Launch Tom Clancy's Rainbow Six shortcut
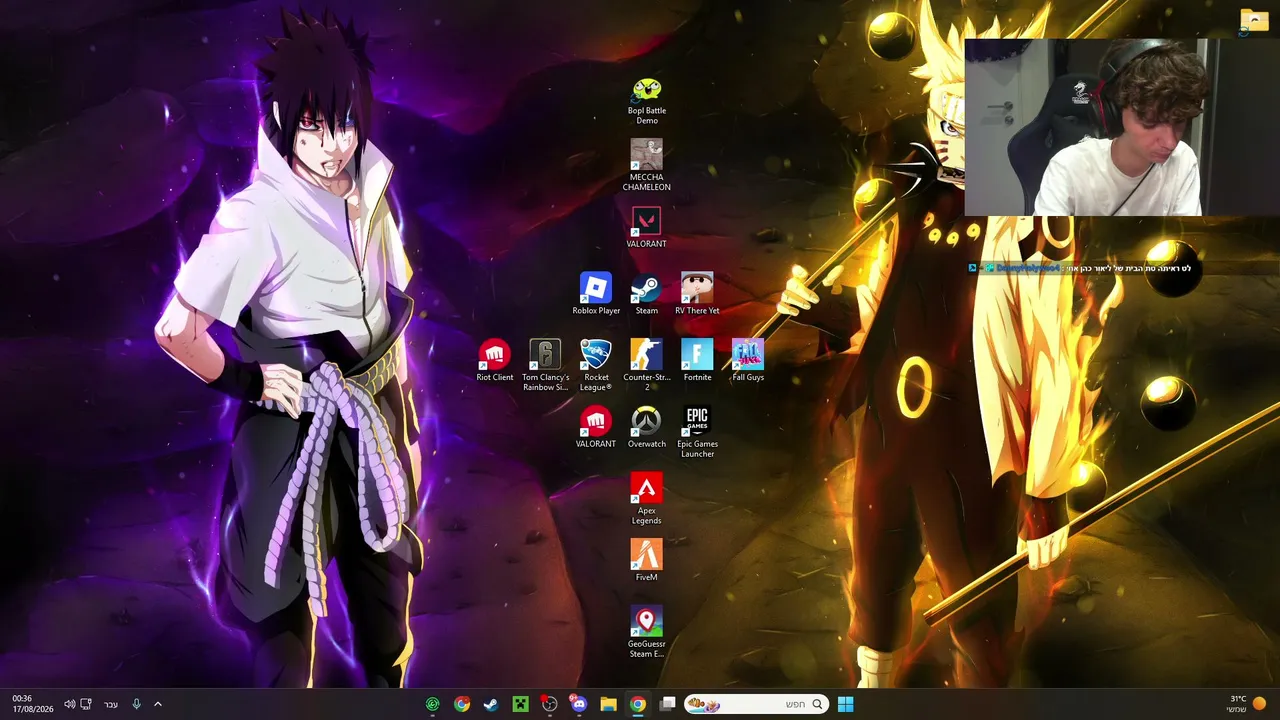Viewport: 1280px width, 720px height. (x=545, y=366)
